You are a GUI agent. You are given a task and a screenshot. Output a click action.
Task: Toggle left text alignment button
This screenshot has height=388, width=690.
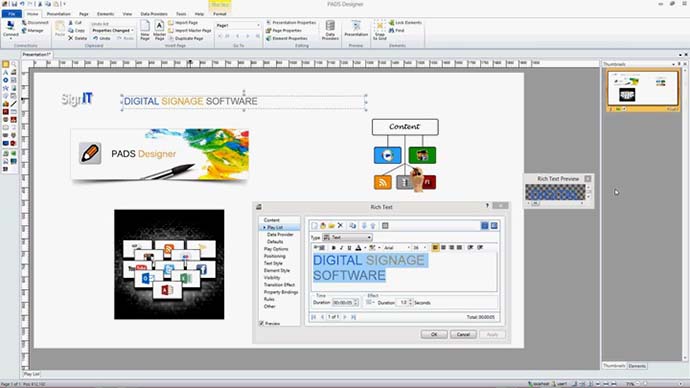pos(435,248)
